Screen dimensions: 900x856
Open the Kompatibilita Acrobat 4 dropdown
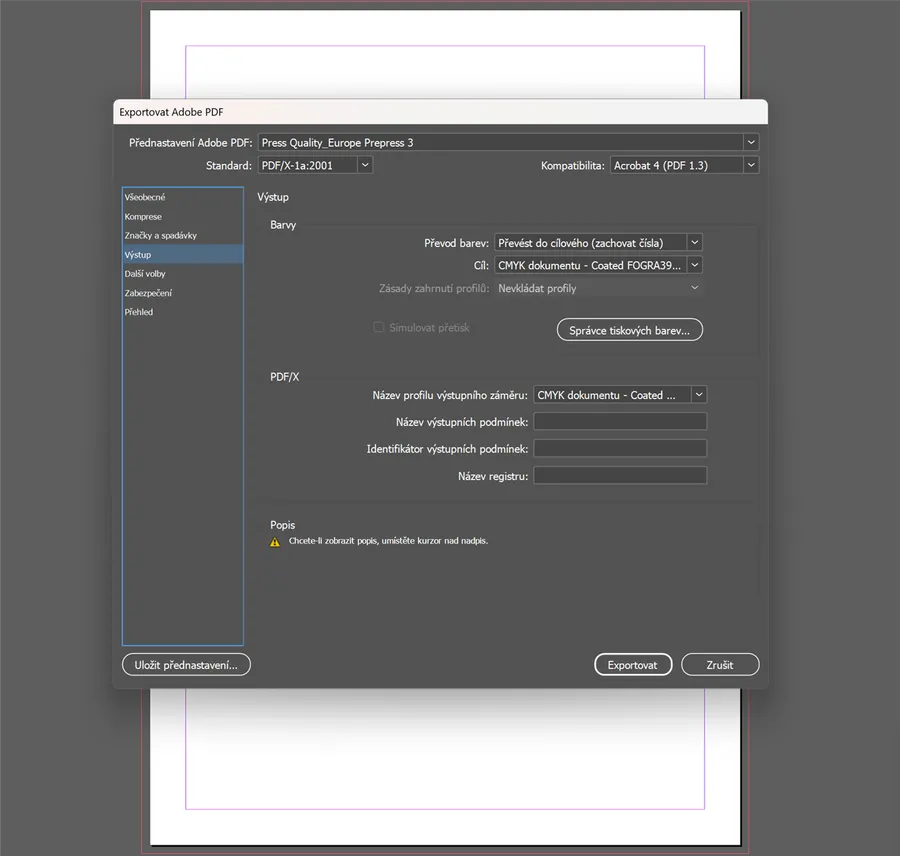pyautogui.click(x=684, y=165)
